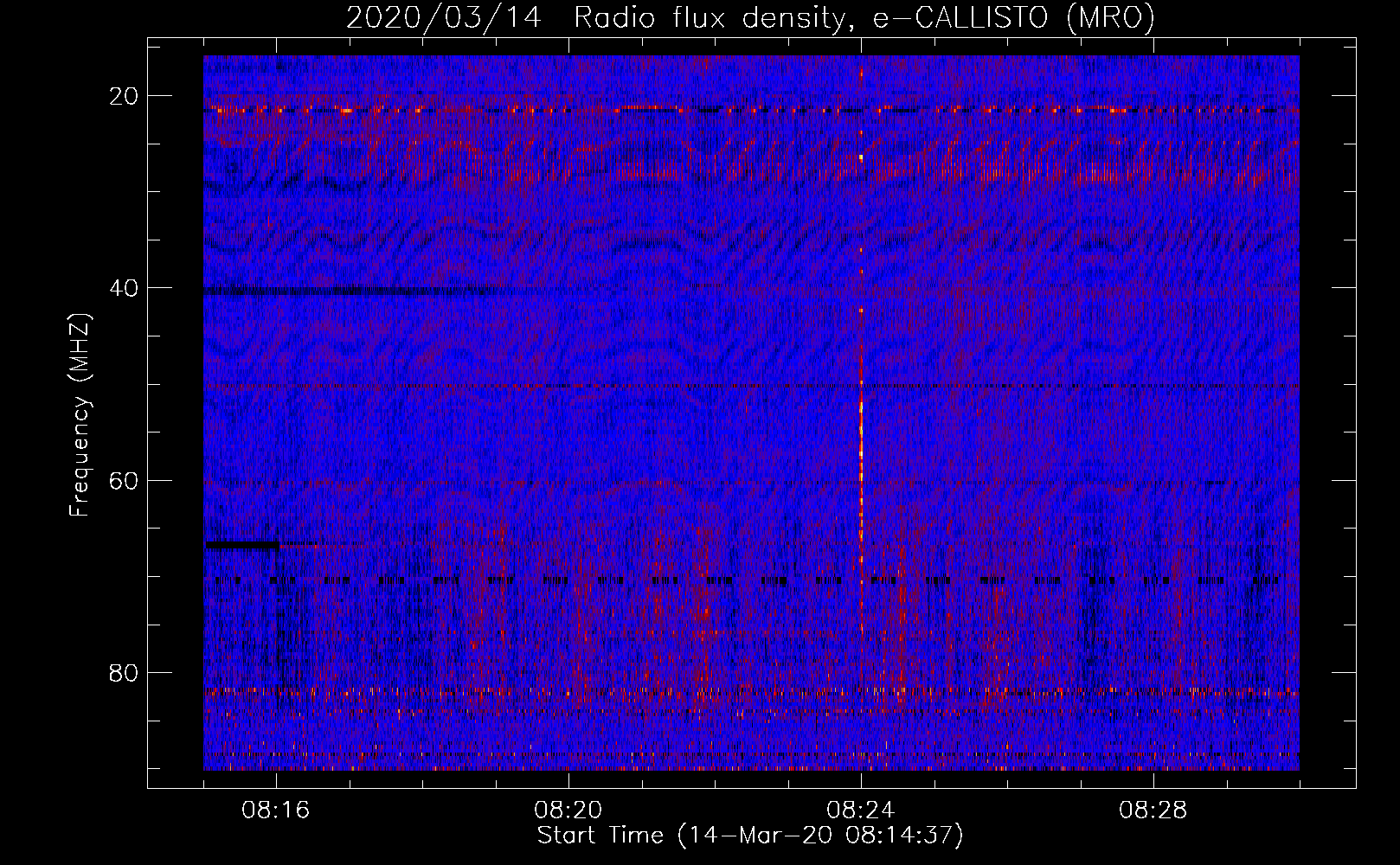This screenshot has width=1400, height=865.
Task: Click the time tick label '08:28'
Action: (x=1153, y=811)
